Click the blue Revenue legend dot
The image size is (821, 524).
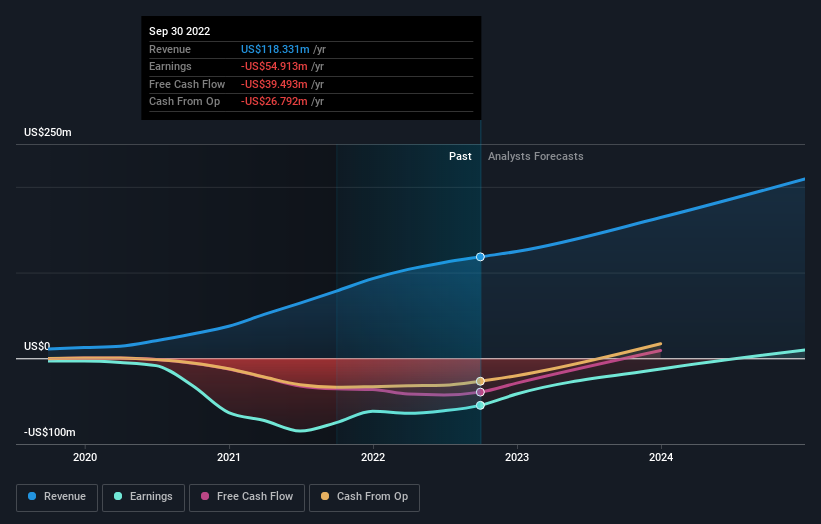click(32, 496)
